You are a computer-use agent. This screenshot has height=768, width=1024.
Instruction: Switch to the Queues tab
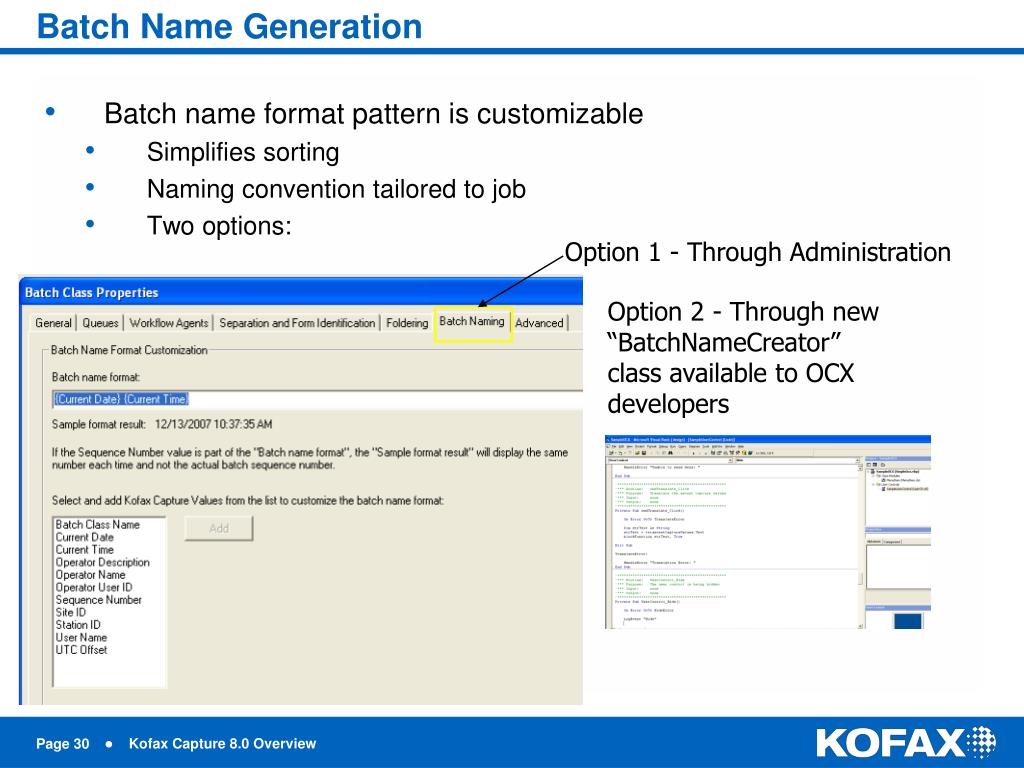point(101,323)
